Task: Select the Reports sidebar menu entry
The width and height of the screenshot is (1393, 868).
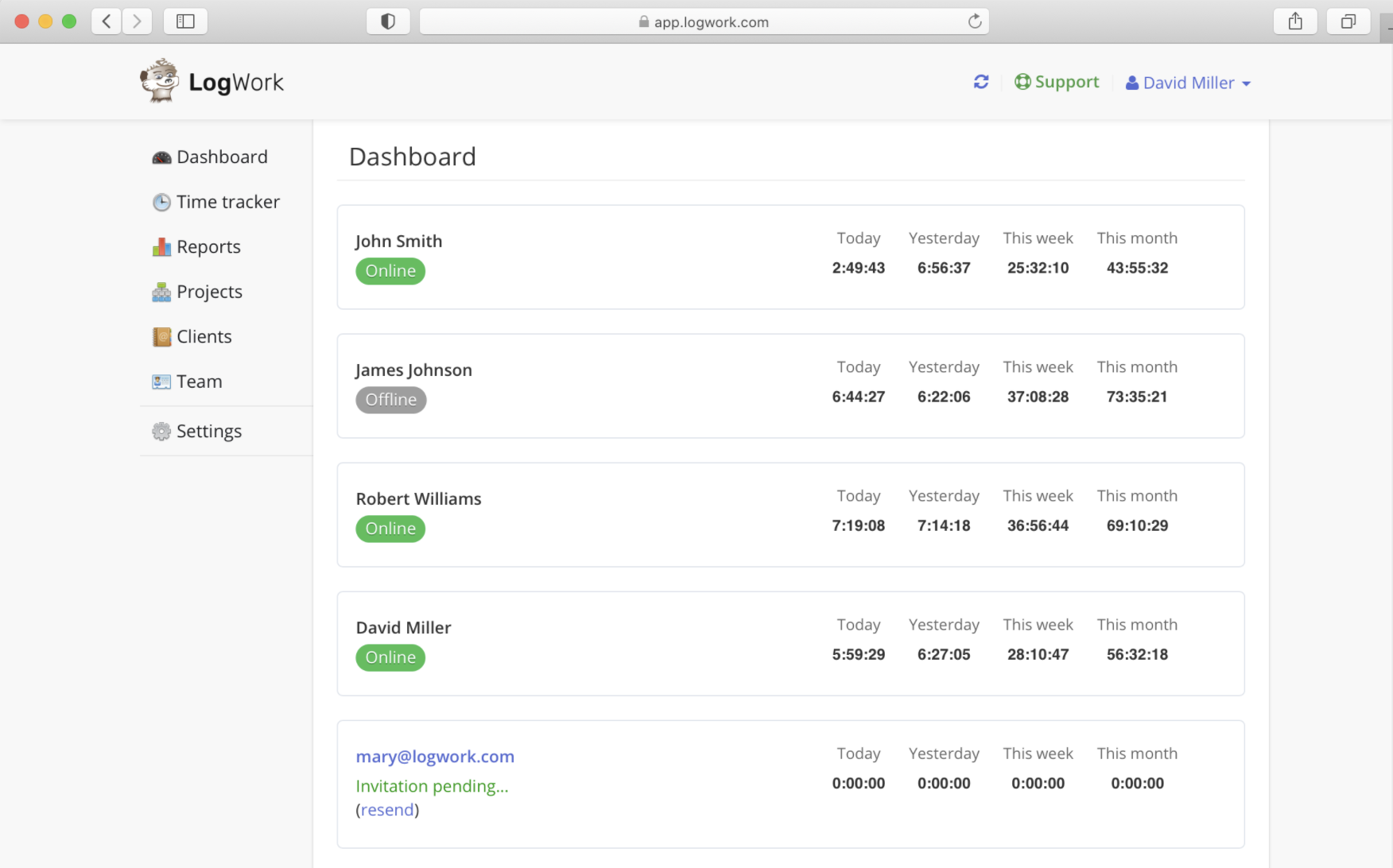Action: click(208, 246)
